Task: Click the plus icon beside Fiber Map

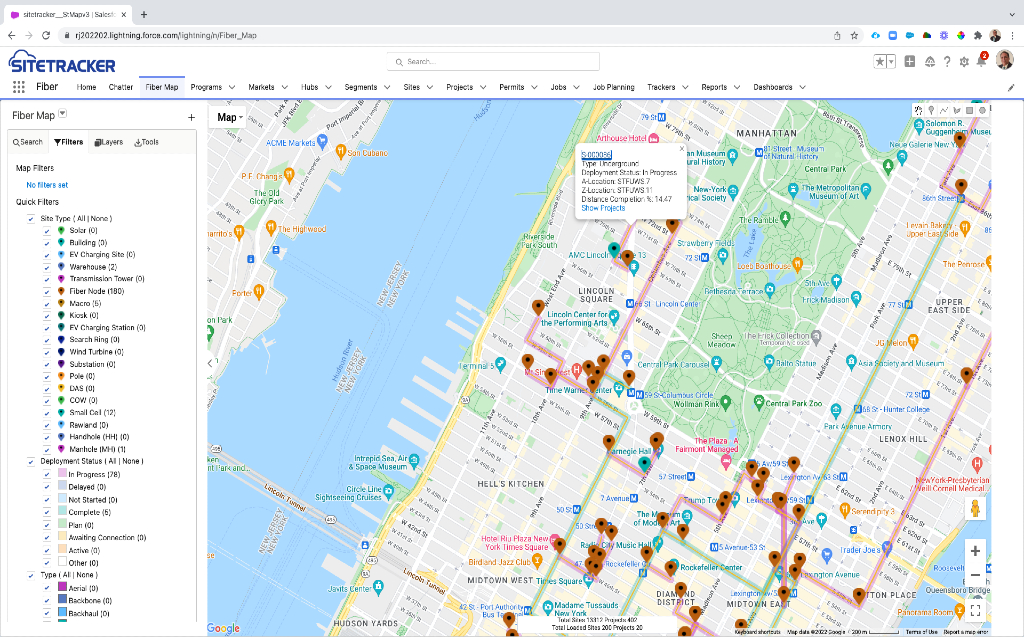Action: coord(191,118)
